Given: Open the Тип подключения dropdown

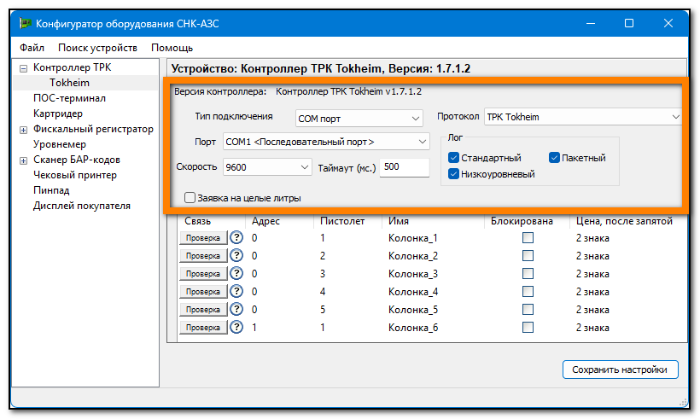Looking at the screenshot, I should [359, 118].
